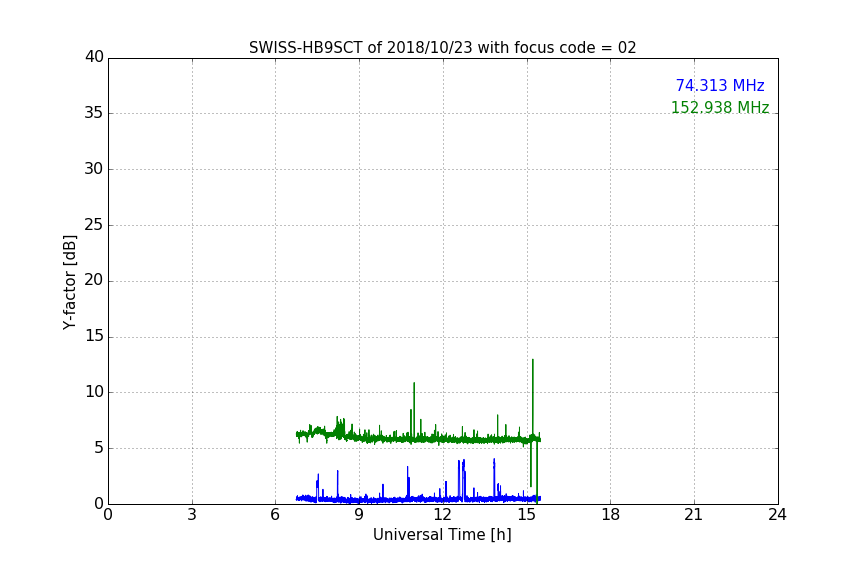Click the y-axis tick label 25
Image resolution: width=864 pixels, height=576 pixels.
pos(94,224)
